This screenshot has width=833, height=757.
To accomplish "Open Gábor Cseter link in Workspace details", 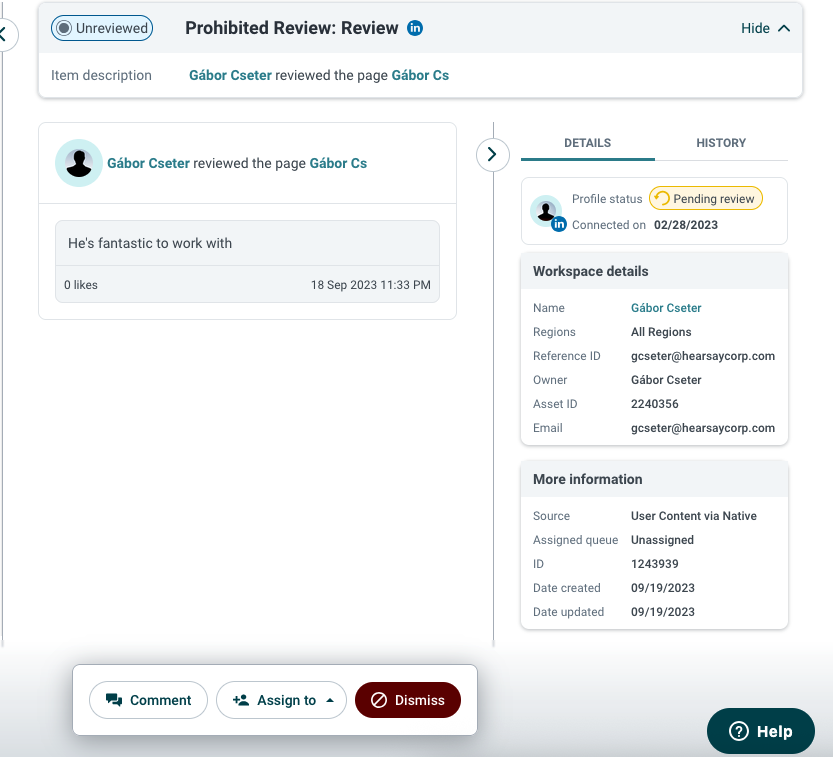I will coord(666,308).
